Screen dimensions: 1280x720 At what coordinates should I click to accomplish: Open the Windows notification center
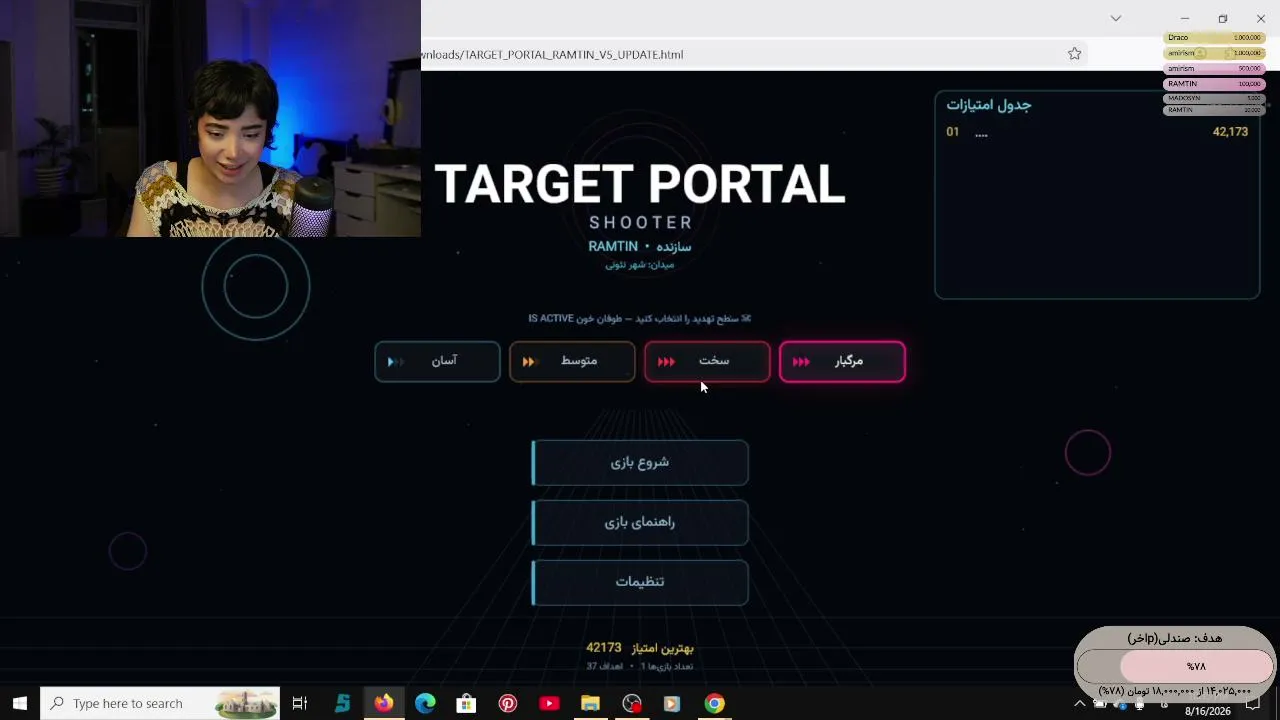[1253, 703]
